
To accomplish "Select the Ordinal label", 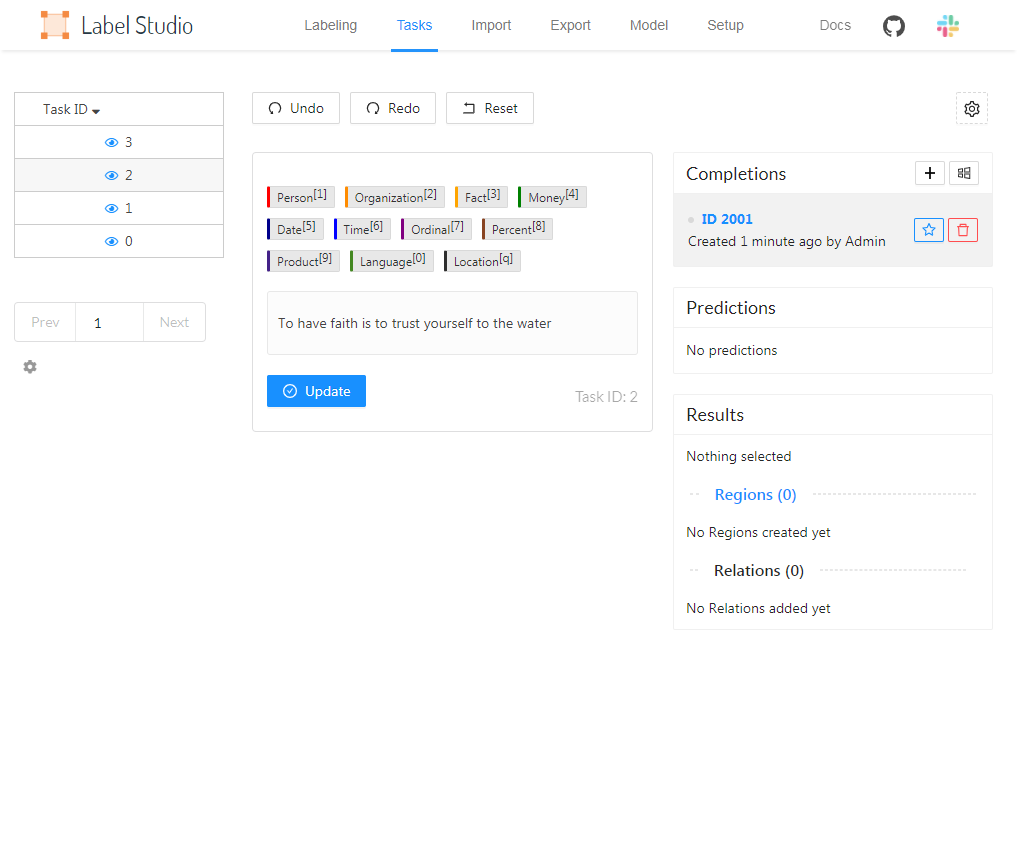I will [437, 229].
